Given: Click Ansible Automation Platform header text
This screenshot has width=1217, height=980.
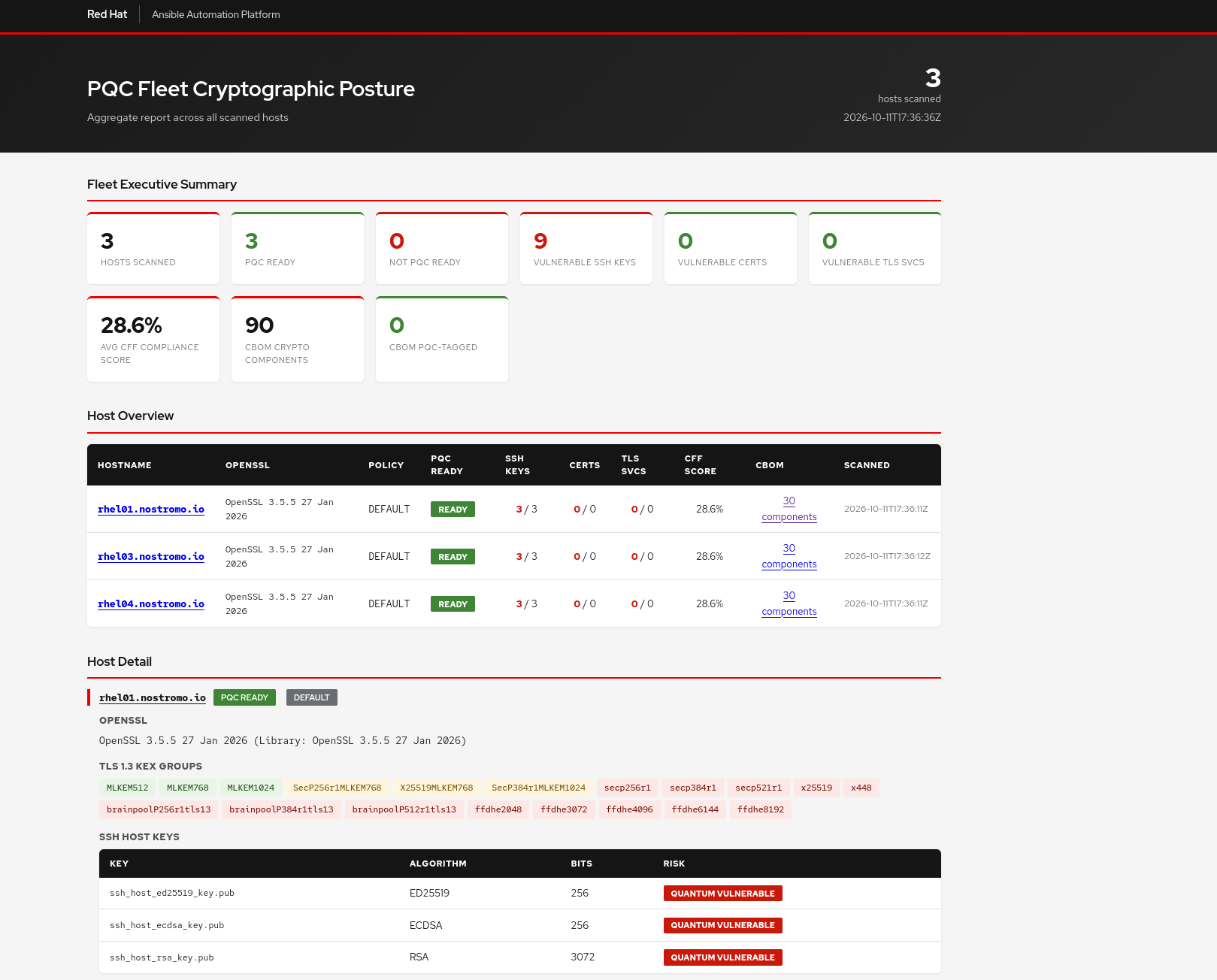Looking at the screenshot, I should click(x=216, y=14).
